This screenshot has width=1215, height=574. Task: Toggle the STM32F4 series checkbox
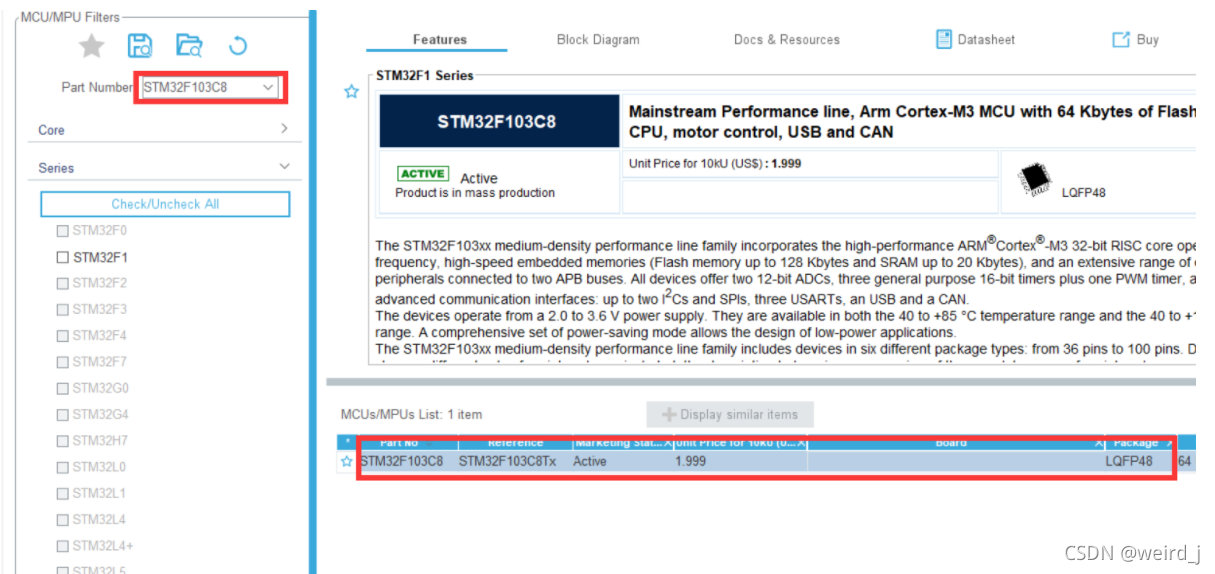(63, 335)
